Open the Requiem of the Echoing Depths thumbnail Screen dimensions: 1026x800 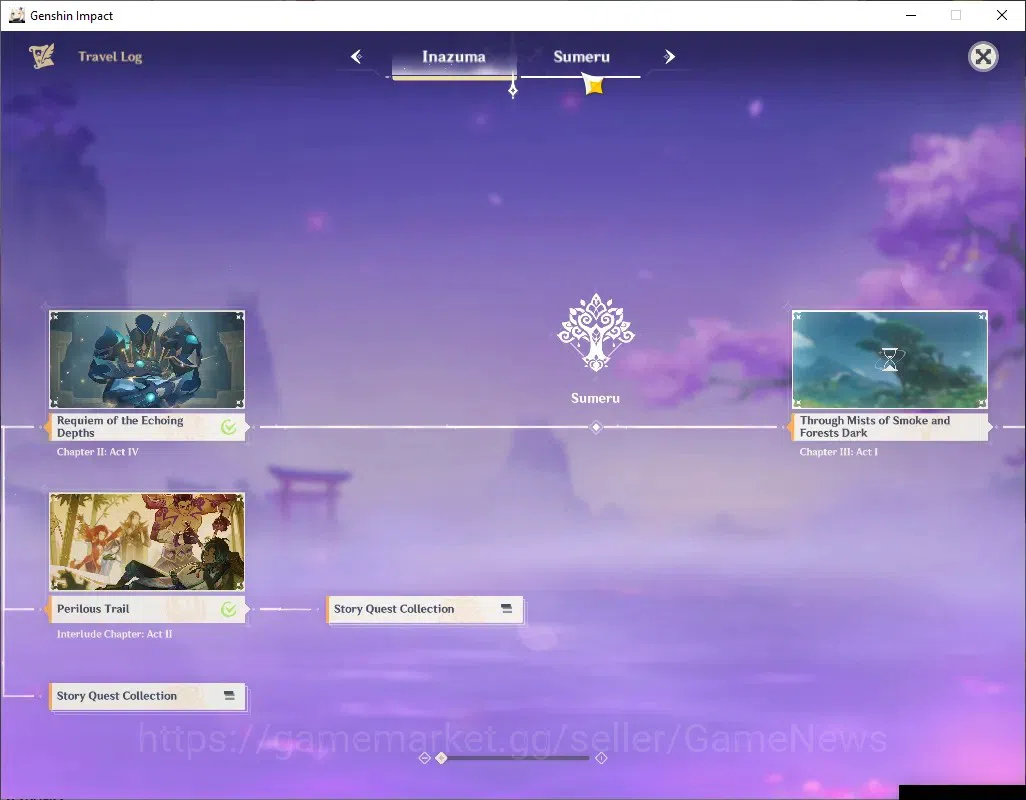tap(147, 360)
